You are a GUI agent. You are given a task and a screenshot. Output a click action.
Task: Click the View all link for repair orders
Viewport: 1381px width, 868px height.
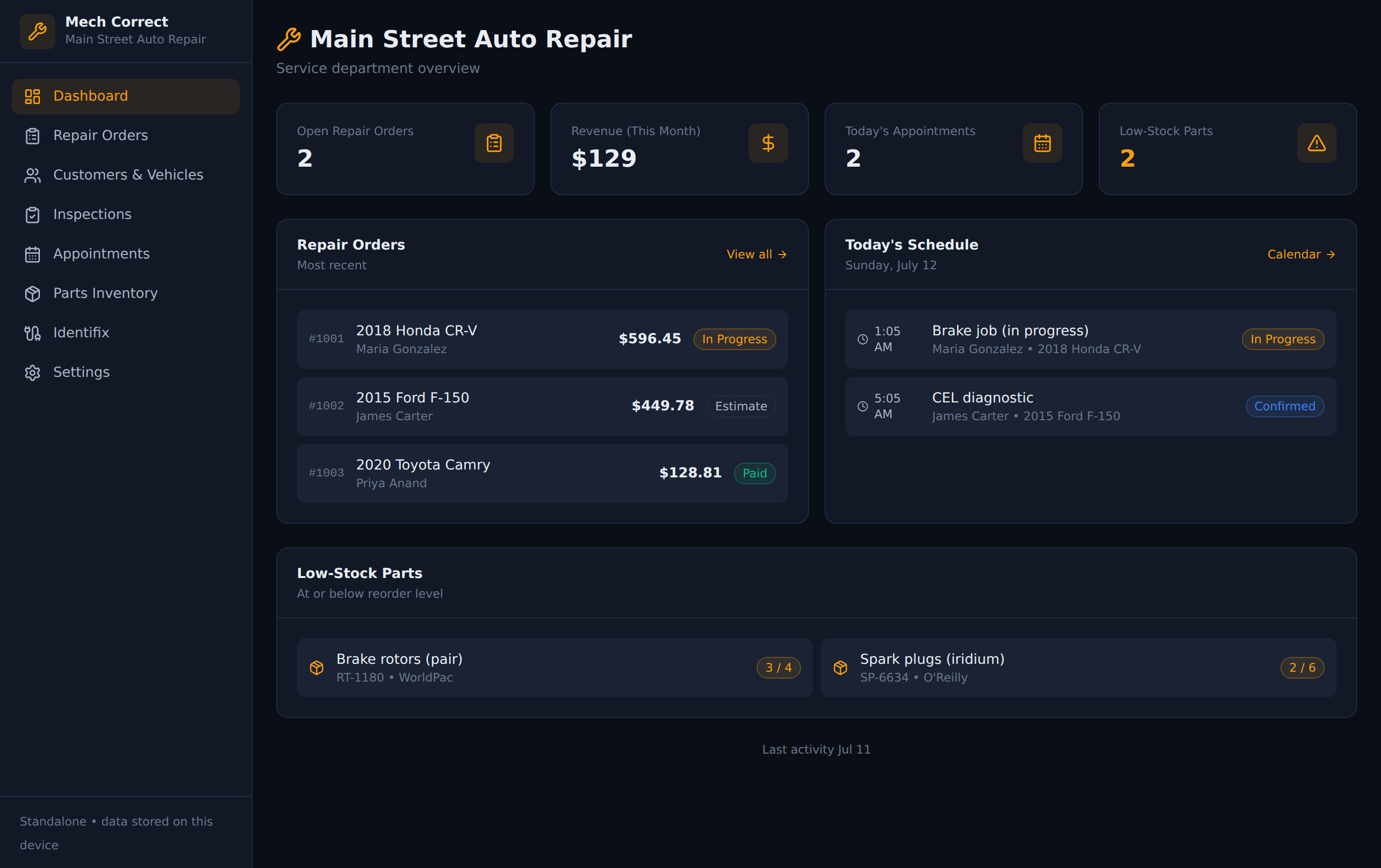pos(757,254)
